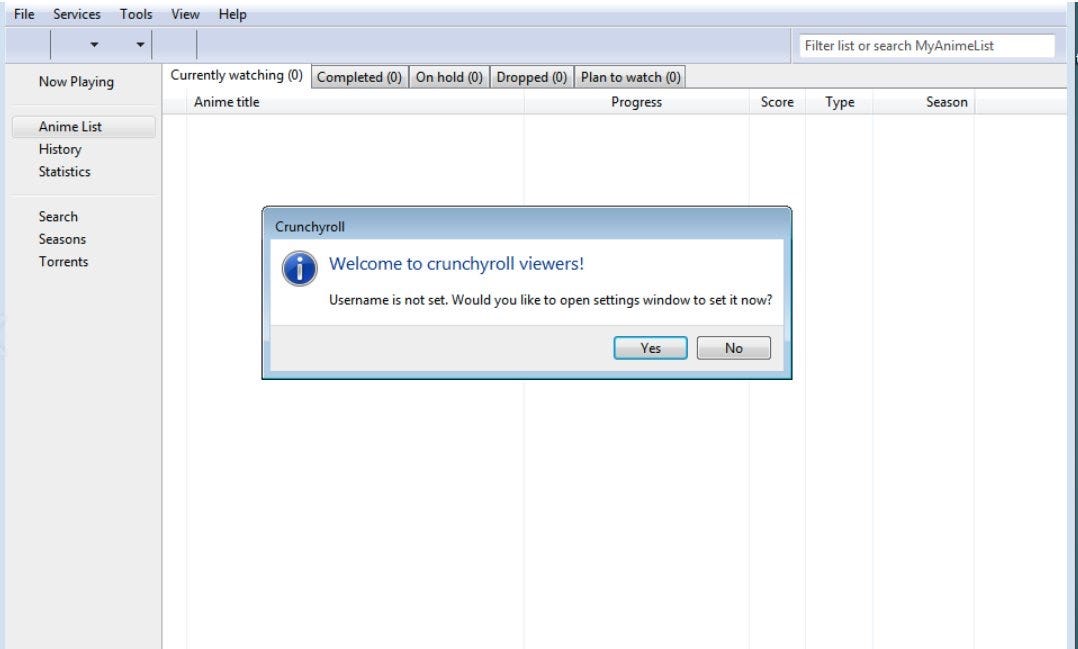
Task: Sort by the Score column header
Action: pyautogui.click(x=777, y=102)
